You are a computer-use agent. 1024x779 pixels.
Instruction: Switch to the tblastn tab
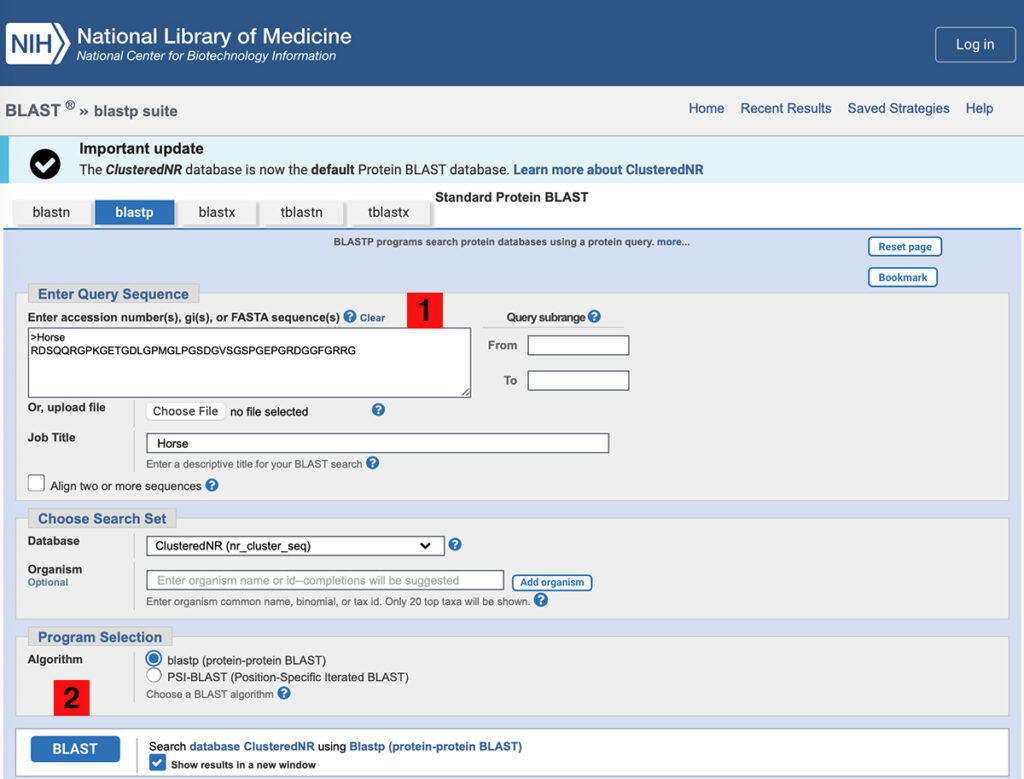301,212
